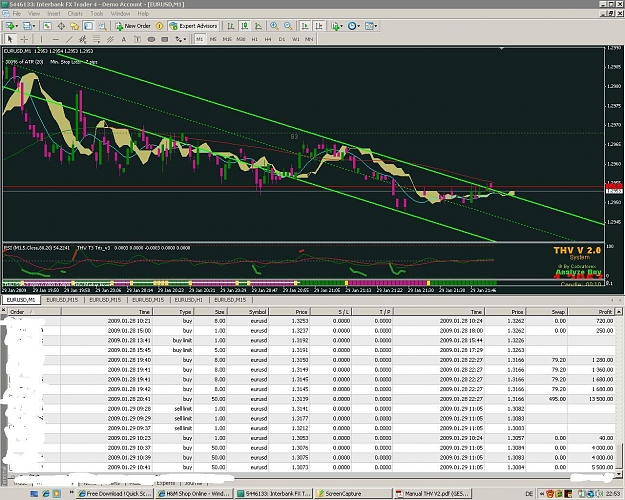Open the Periods clock dropdown button
Screen dimensions: 625x500
click(x=354, y=26)
